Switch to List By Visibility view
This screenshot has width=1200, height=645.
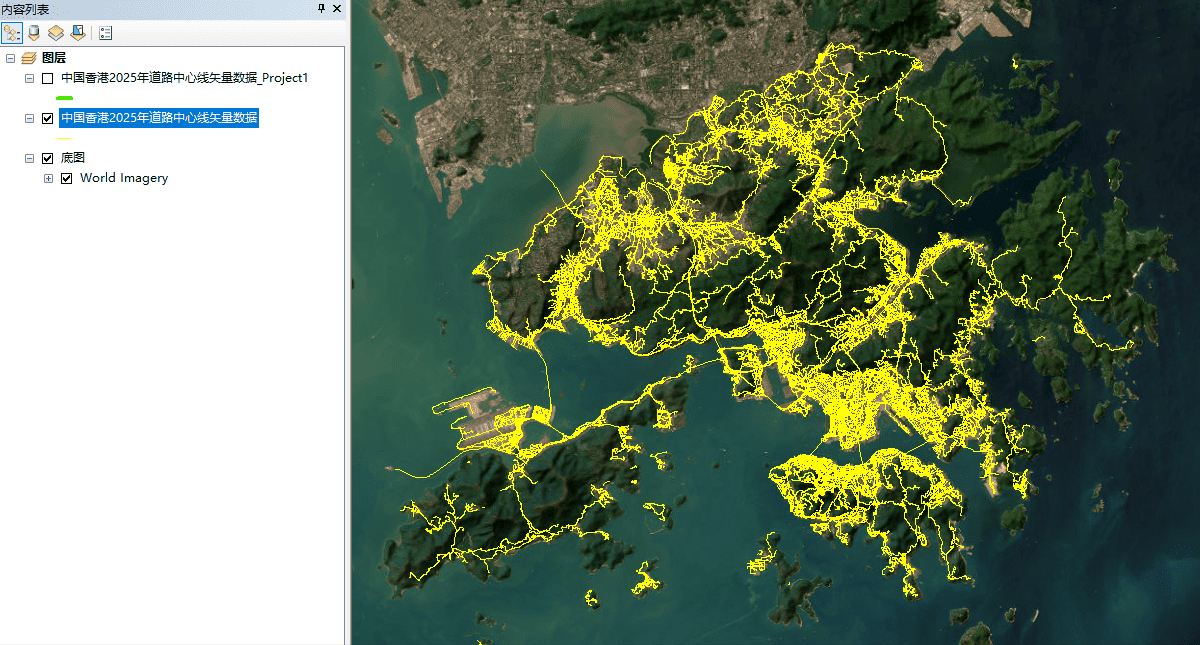click(56, 33)
